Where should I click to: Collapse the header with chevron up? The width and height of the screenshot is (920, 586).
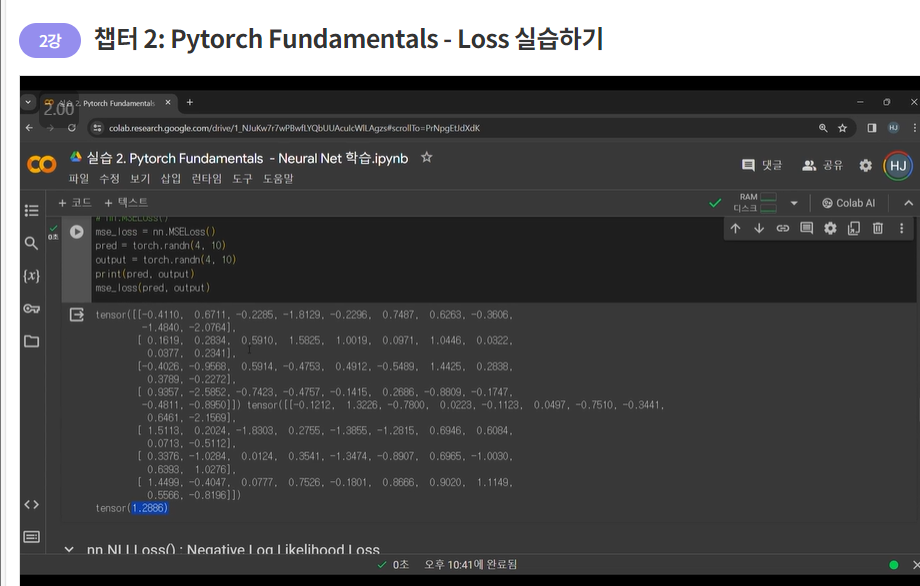[908, 203]
